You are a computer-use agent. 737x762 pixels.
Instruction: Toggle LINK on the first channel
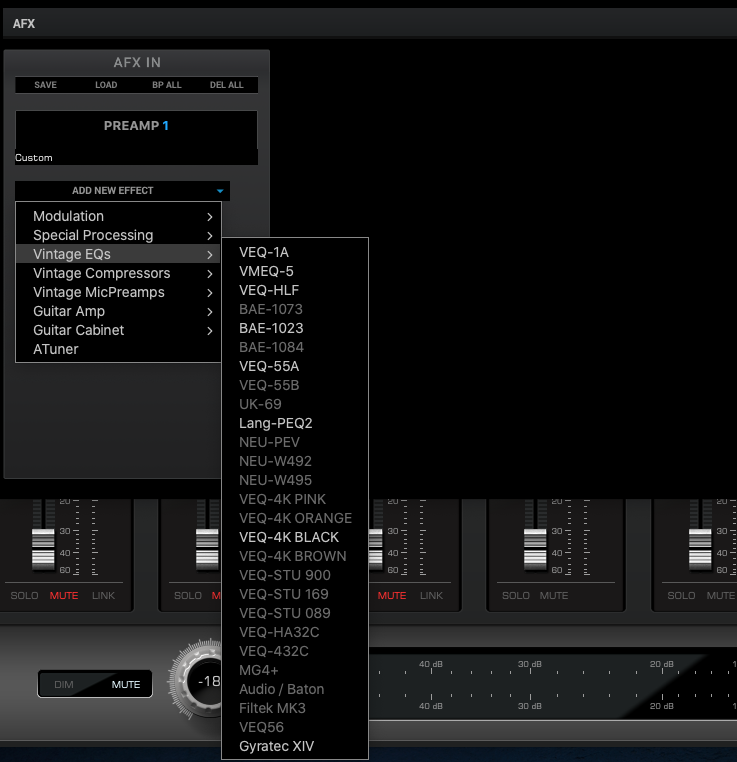pyautogui.click(x=103, y=595)
